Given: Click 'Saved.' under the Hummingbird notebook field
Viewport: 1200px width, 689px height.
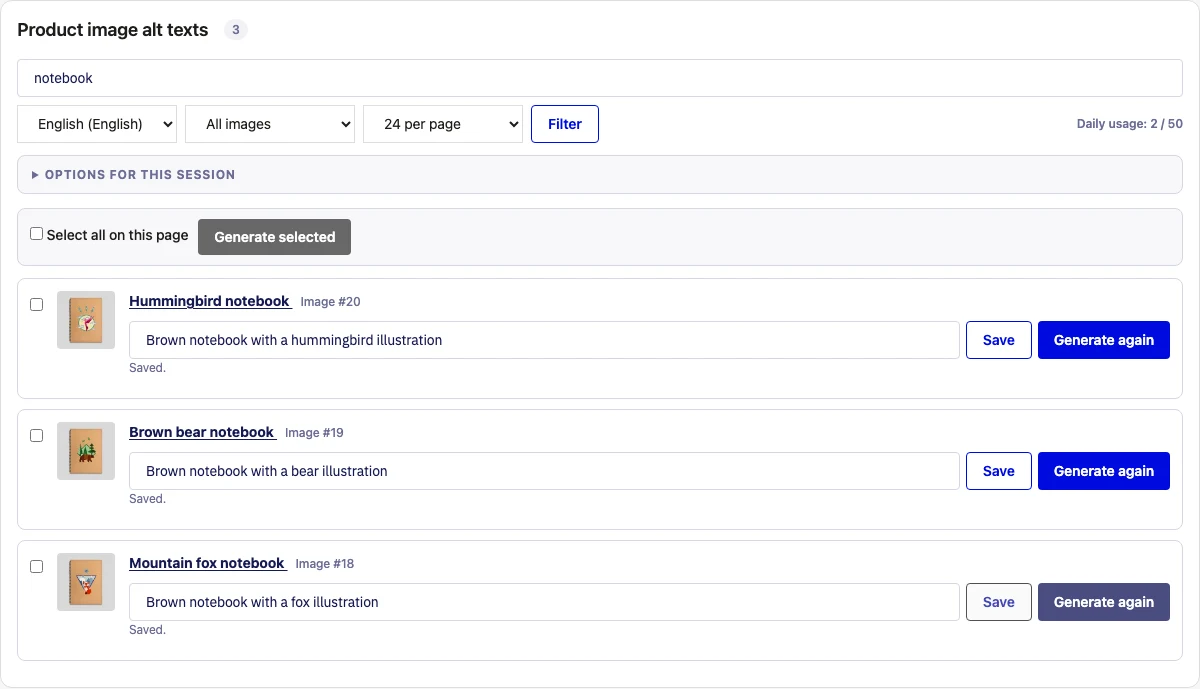Looking at the screenshot, I should (148, 368).
